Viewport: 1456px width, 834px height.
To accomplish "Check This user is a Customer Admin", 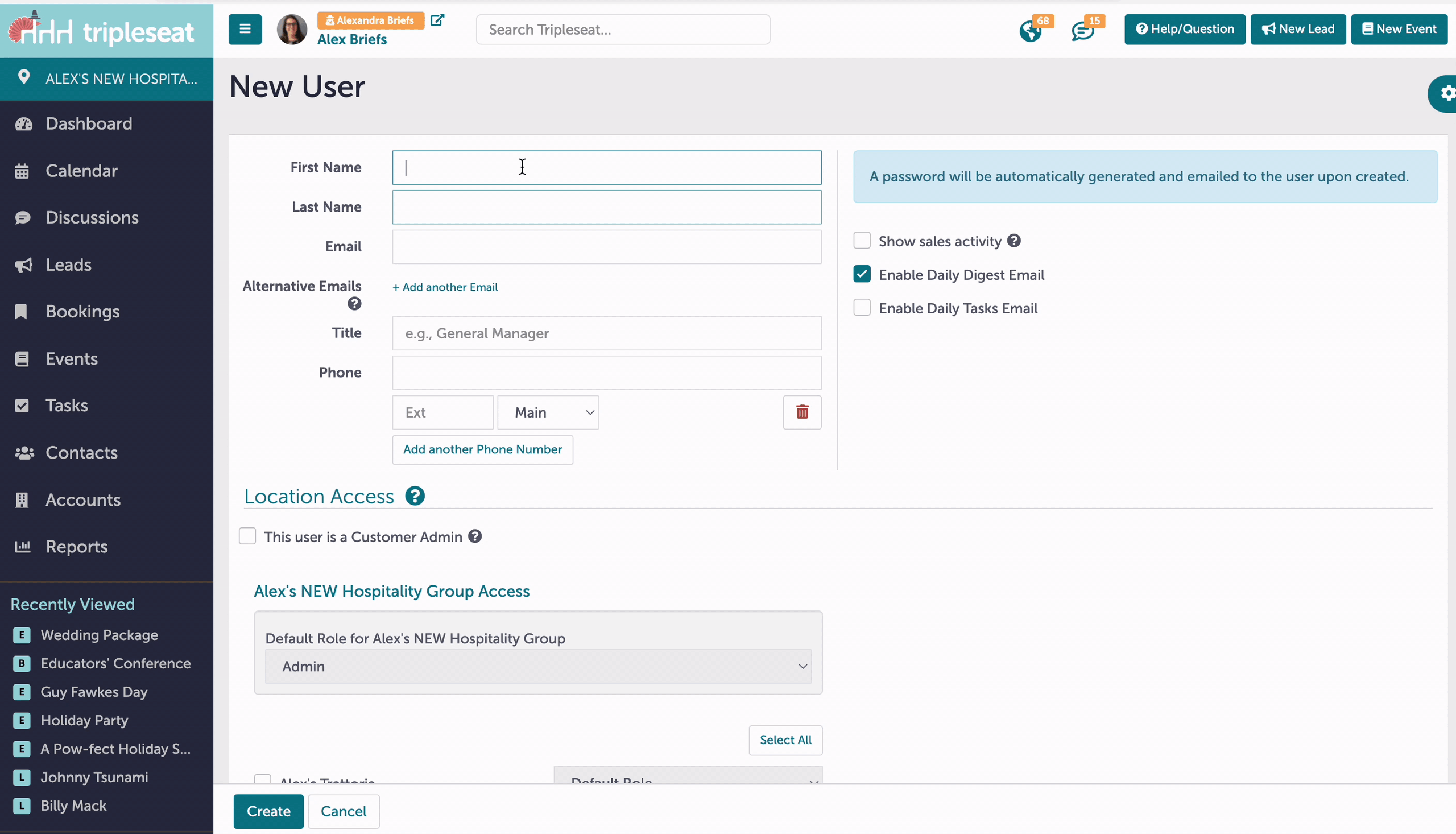I will [x=247, y=536].
